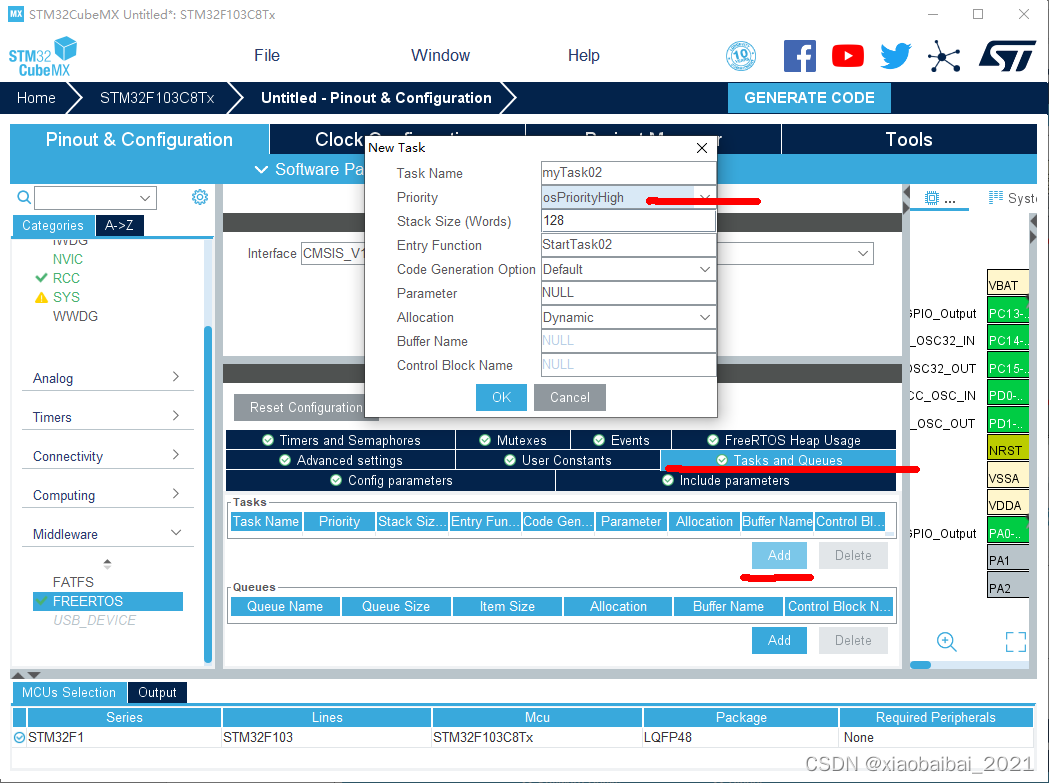Click the Reset Configuration button
This screenshot has width=1049, height=783.
(x=306, y=407)
